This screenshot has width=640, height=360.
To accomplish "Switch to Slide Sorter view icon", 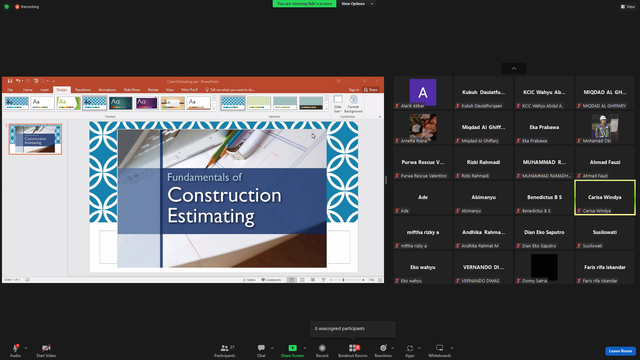I will [x=302, y=280].
